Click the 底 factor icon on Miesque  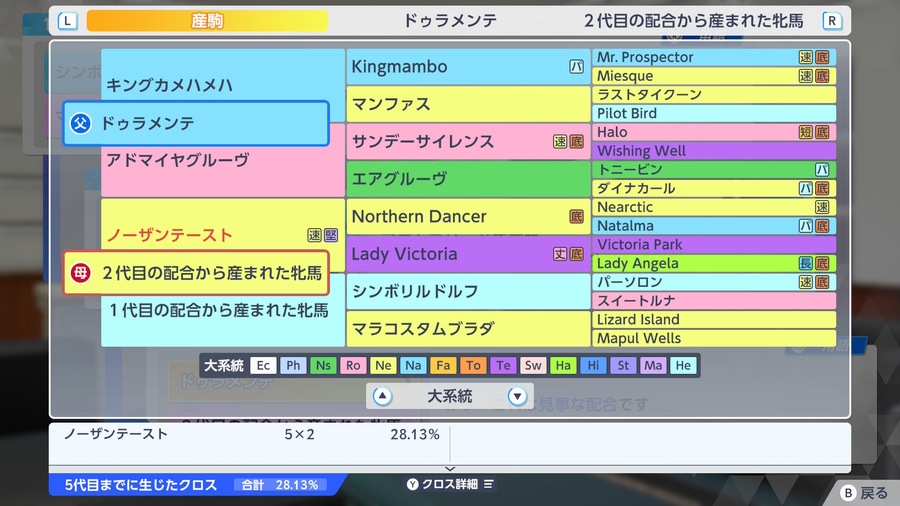[822, 76]
